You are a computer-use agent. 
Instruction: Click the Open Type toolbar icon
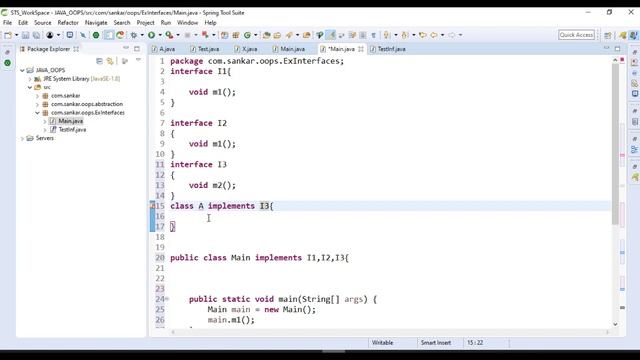[x=267, y=35]
